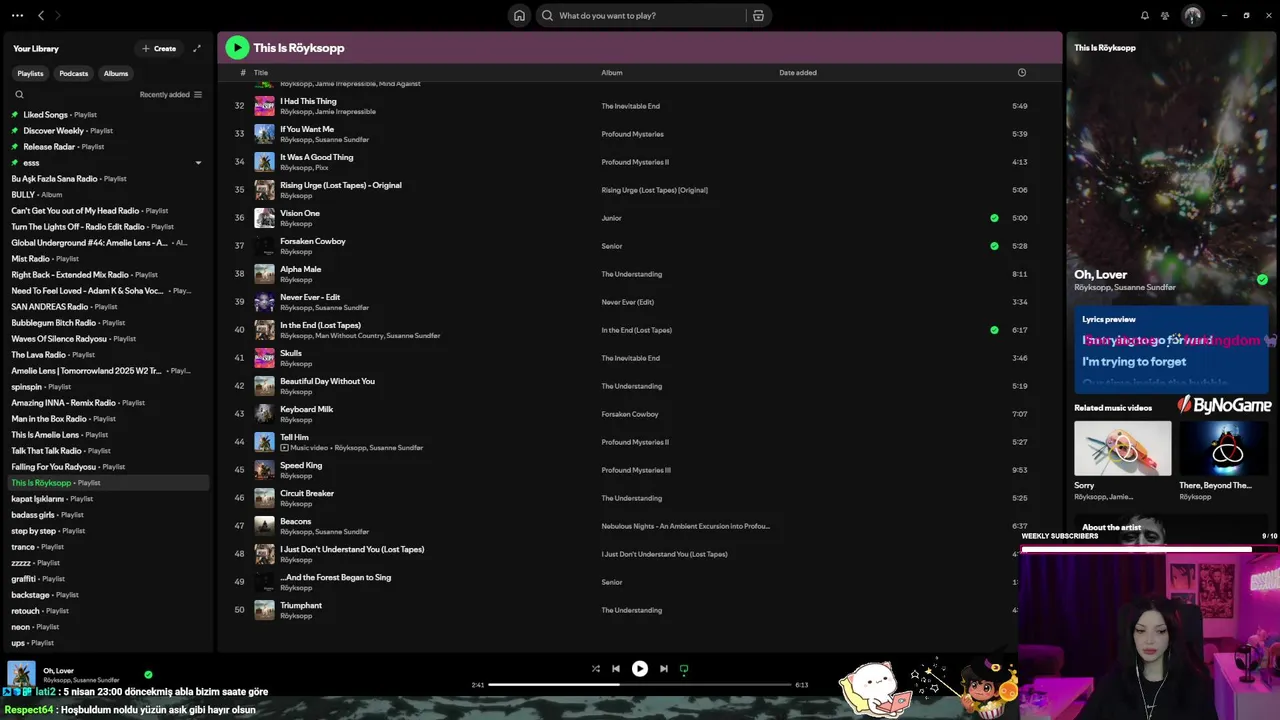Minimize the Spotify window
Viewport: 1280px width, 720px height.
1224,15
